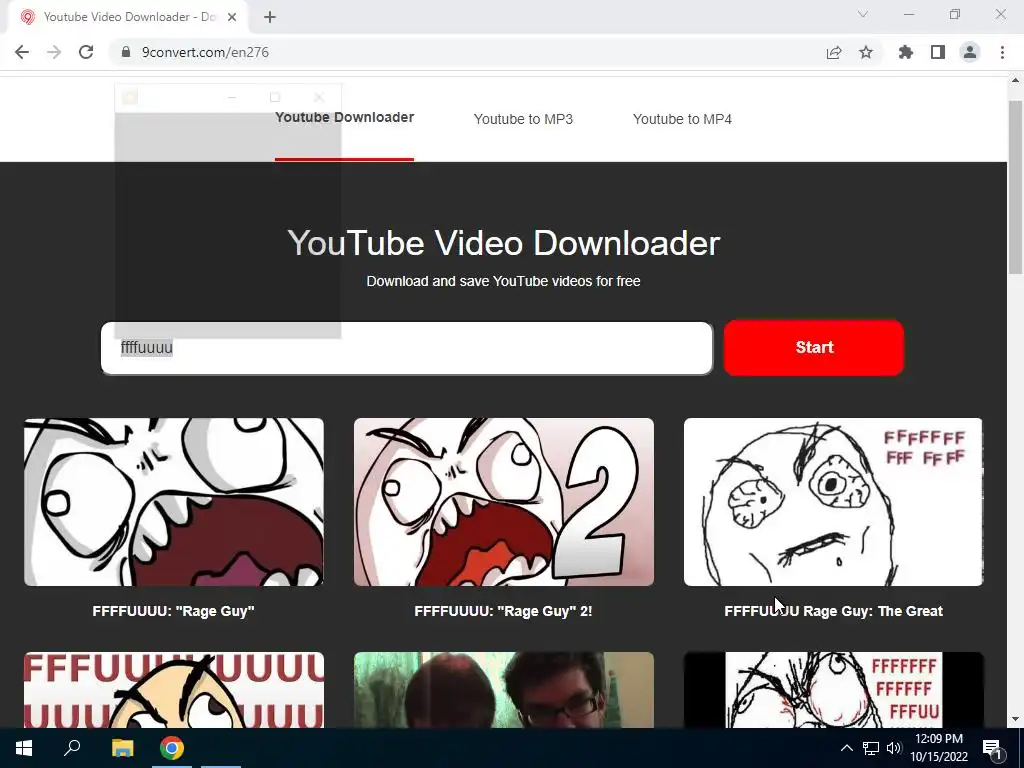Reload the 9convert page
This screenshot has width=1024, height=768.
coord(86,52)
